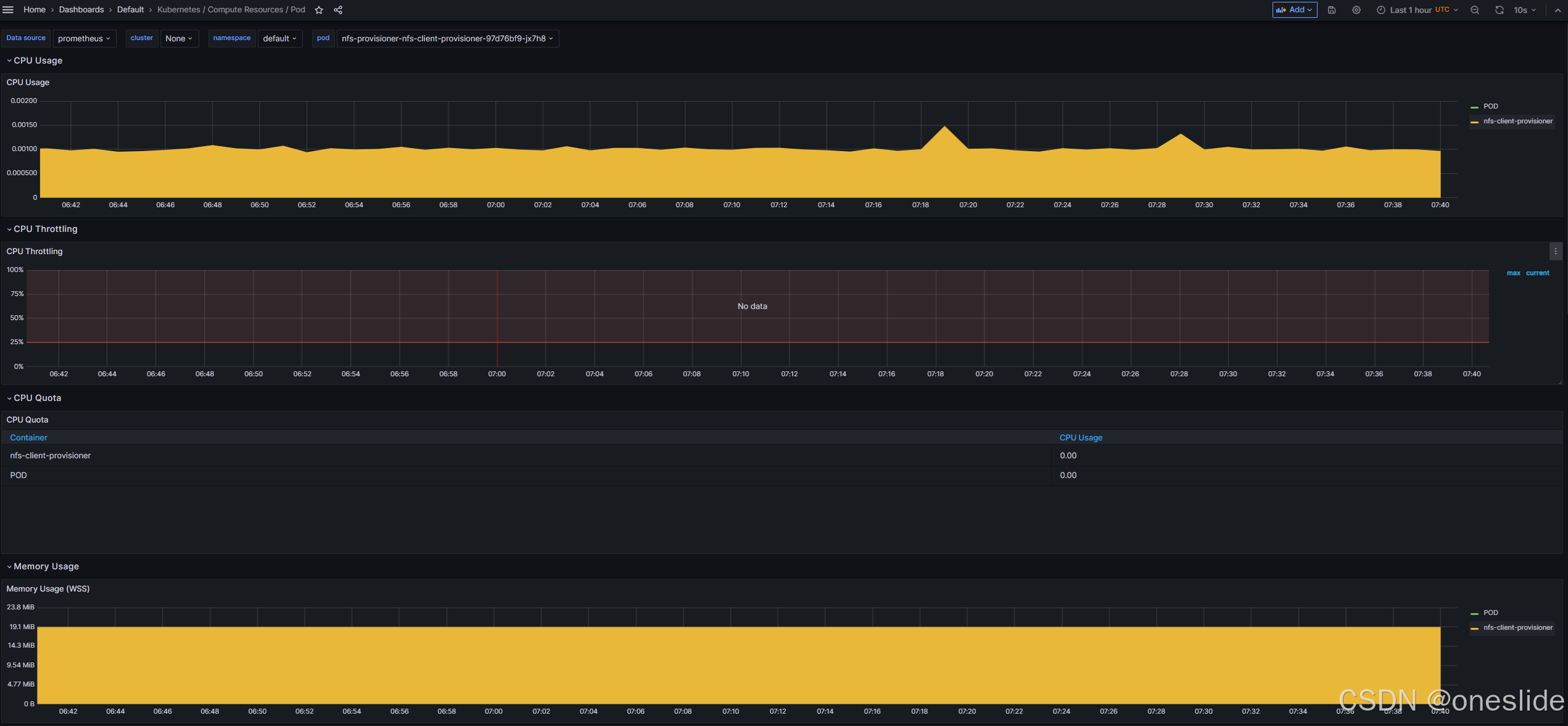
Task: Open the hamburger navigation menu
Action: pyautogui.click(x=8, y=10)
